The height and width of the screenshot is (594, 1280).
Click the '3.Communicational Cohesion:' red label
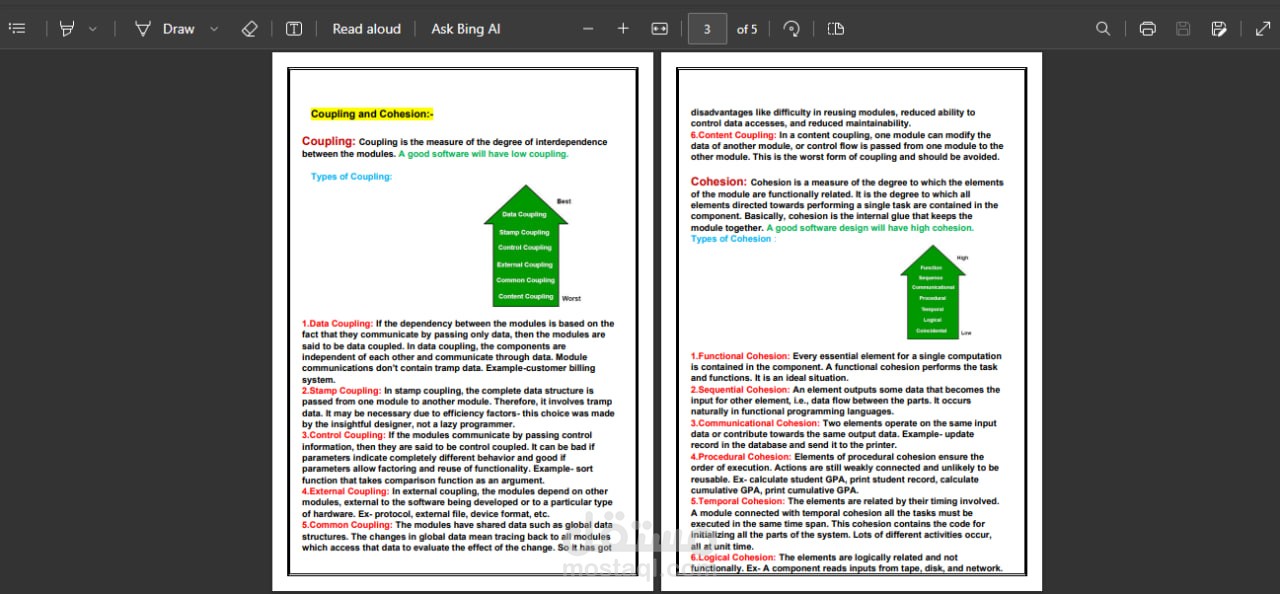[755, 423]
